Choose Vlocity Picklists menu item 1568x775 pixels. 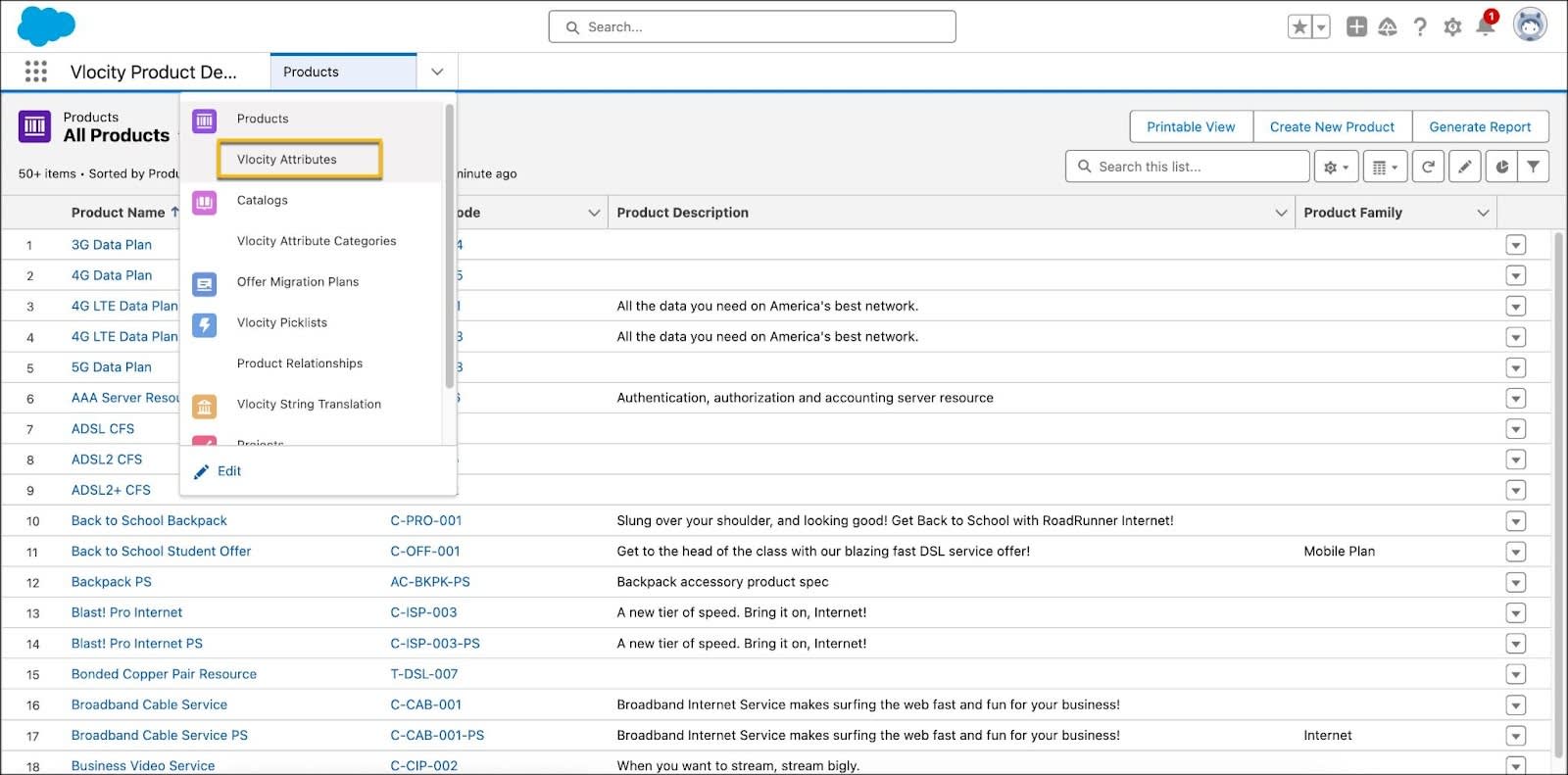(282, 322)
